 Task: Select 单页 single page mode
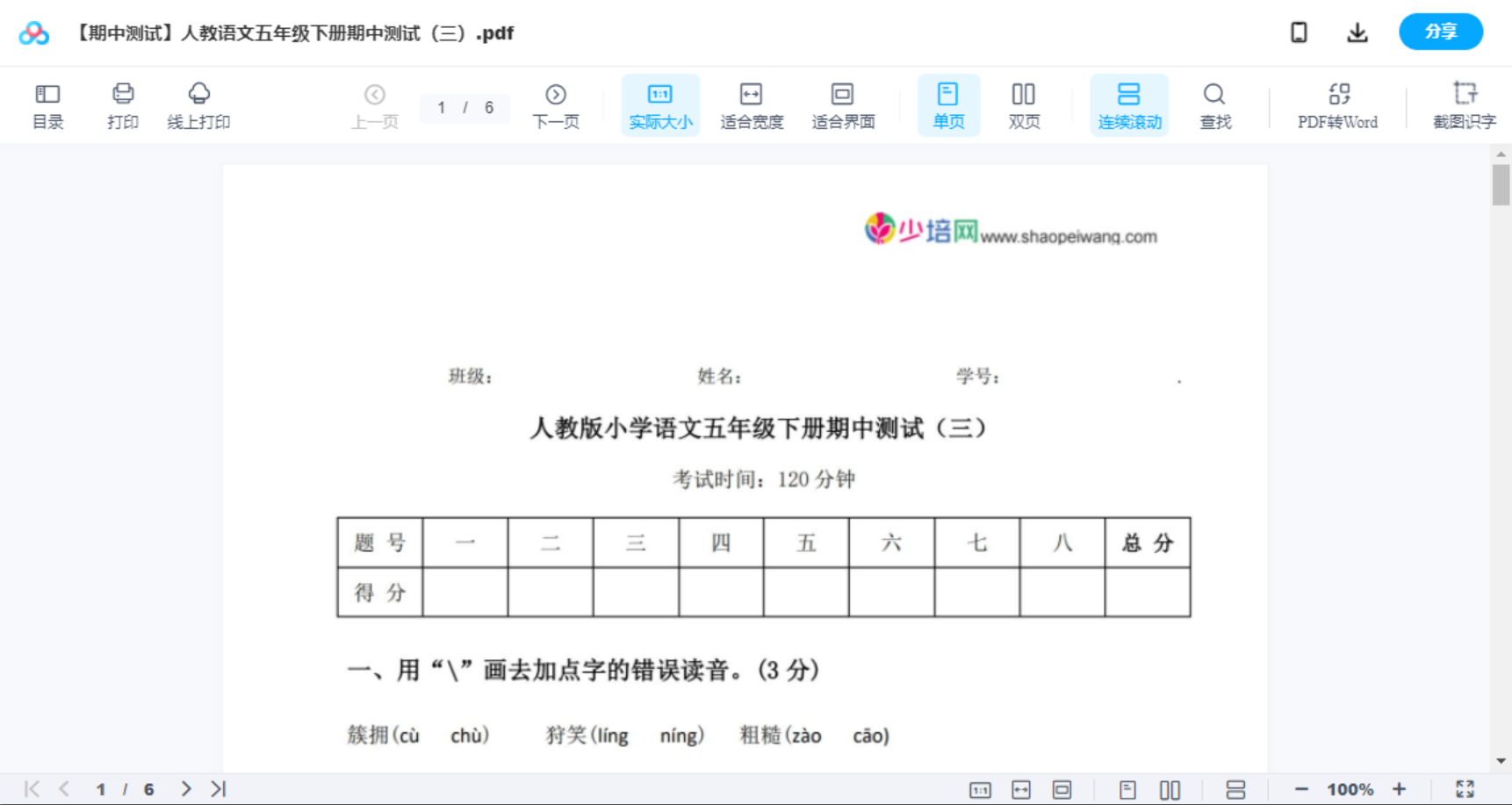[x=948, y=104]
